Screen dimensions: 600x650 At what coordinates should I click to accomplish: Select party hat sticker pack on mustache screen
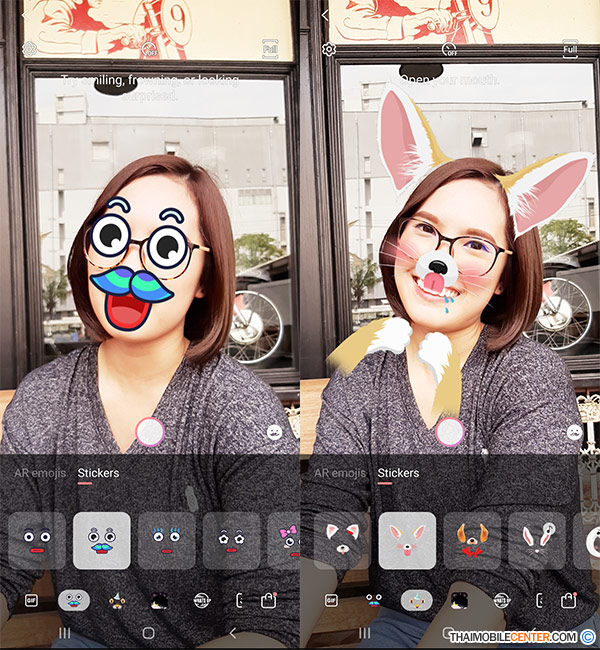tap(115, 600)
